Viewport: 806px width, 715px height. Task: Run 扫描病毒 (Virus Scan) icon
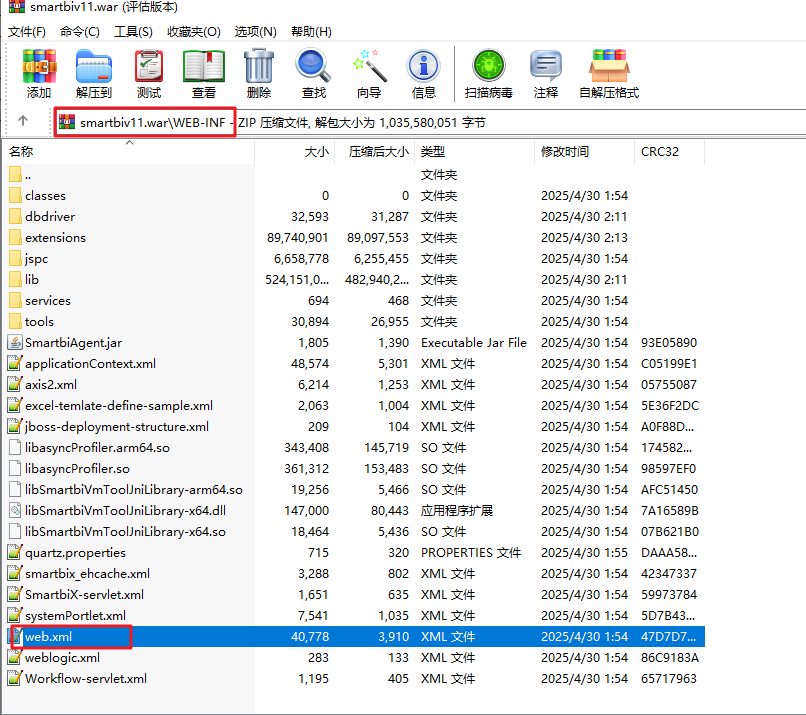489,66
